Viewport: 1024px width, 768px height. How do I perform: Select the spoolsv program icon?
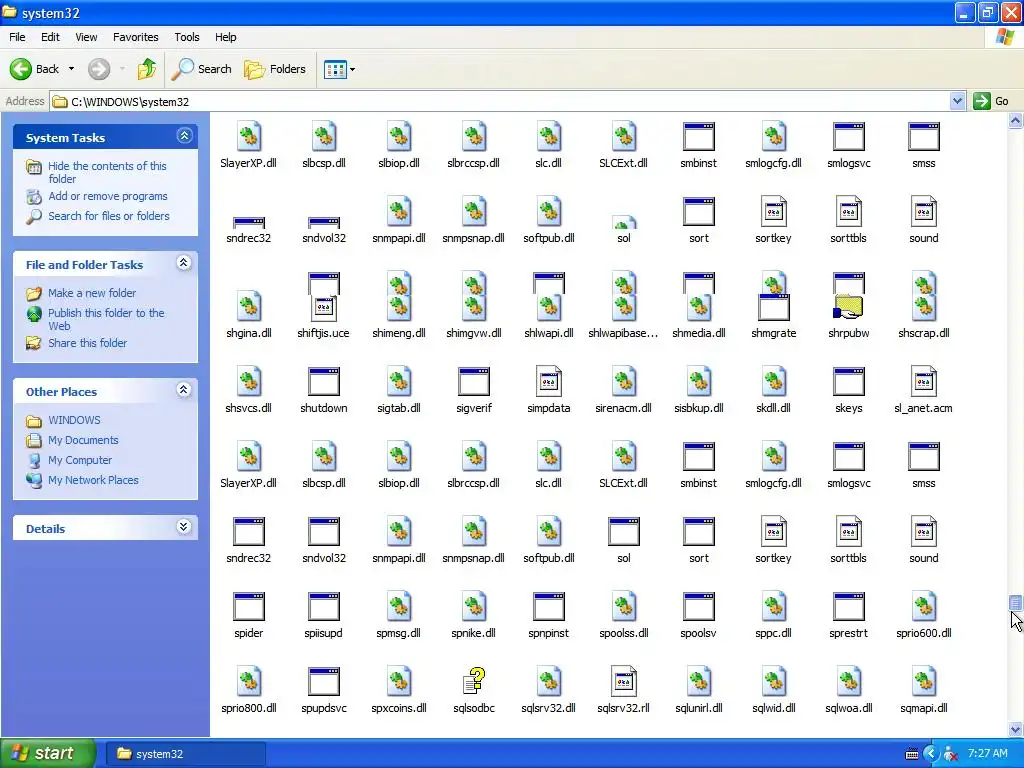point(699,607)
